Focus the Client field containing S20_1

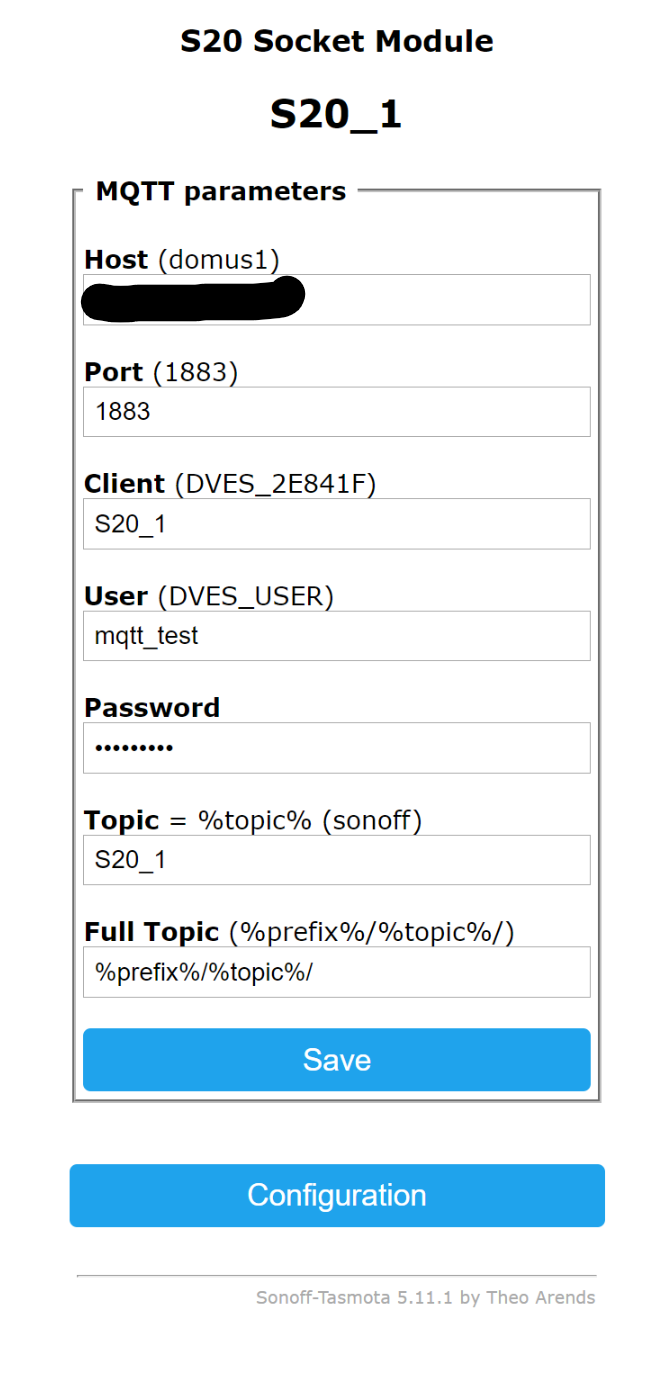(x=336, y=523)
